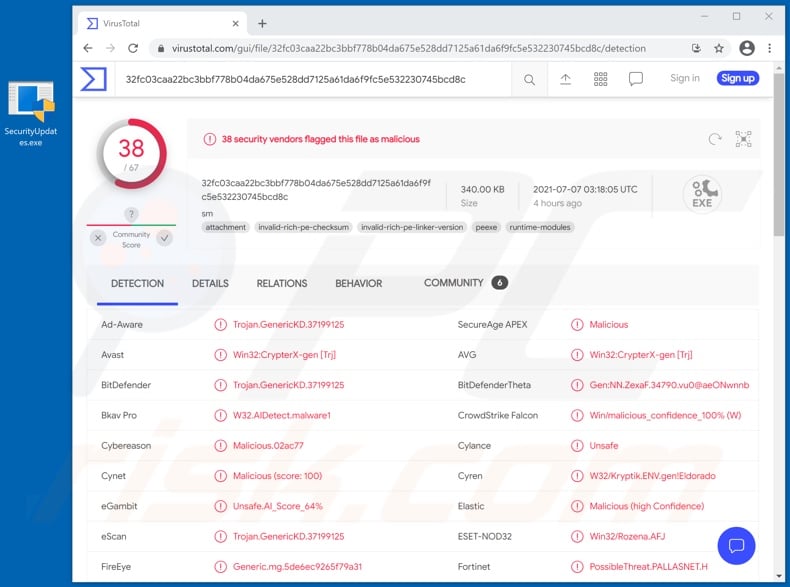The image size is (790, 587).
Task: Click the 340.00 KB size value
Action: pyautogui.click(x=482, y=189)
